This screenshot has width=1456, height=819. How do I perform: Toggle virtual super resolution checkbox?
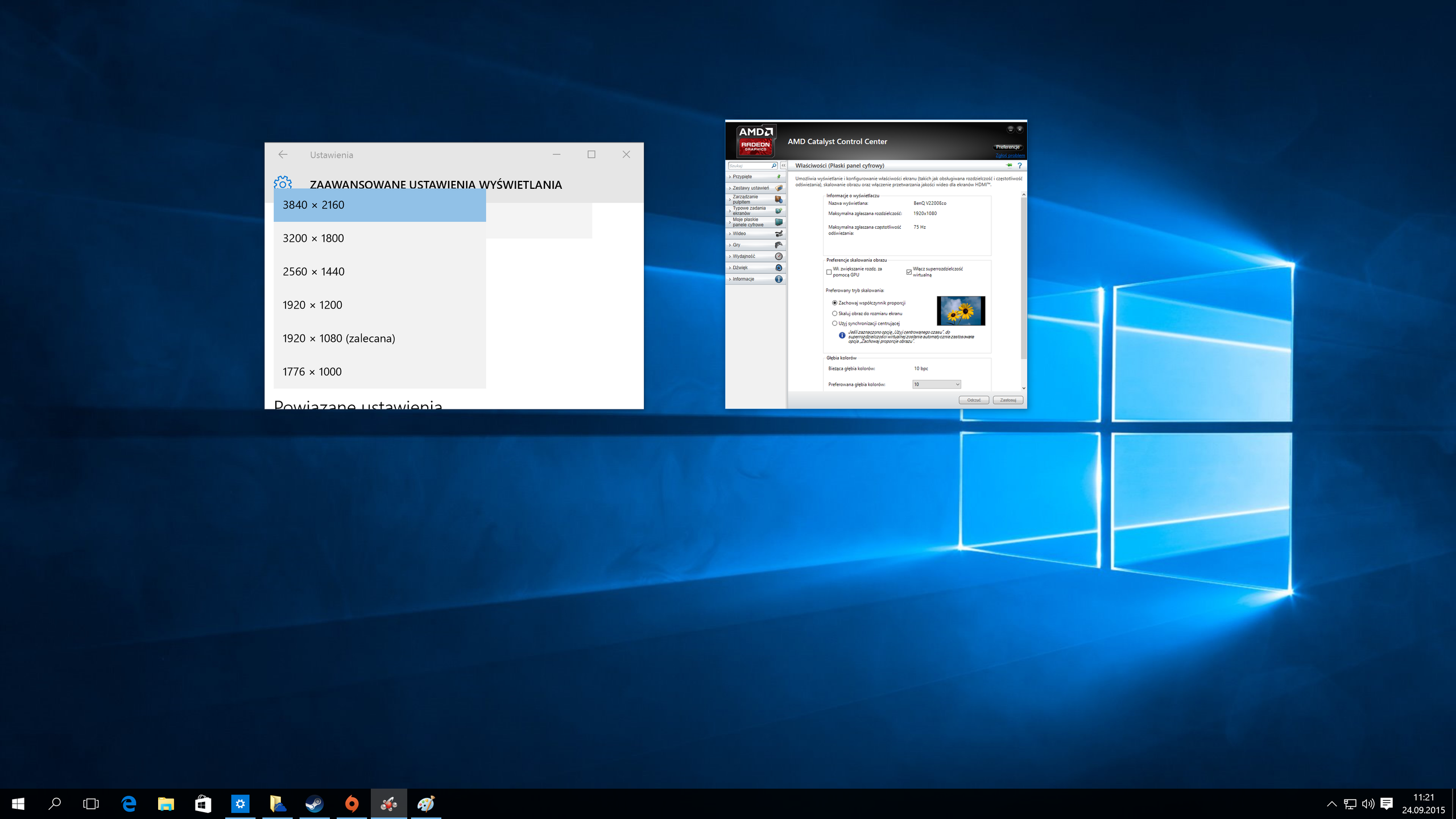click(909, 272)
